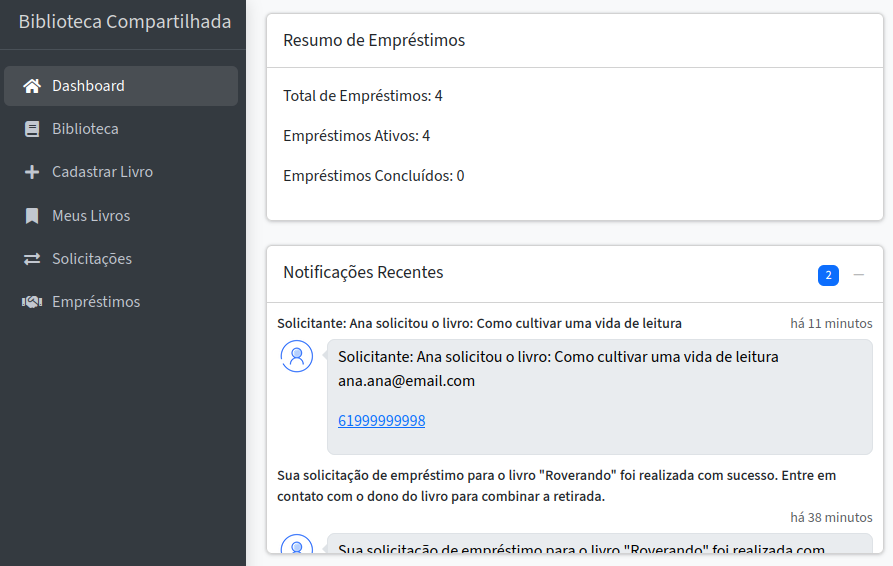Image resolution: width=893 pixels, height=566 pixels.
Task: Click the Empréstimos Concluídos: 0 line
Action: point(373,176)
